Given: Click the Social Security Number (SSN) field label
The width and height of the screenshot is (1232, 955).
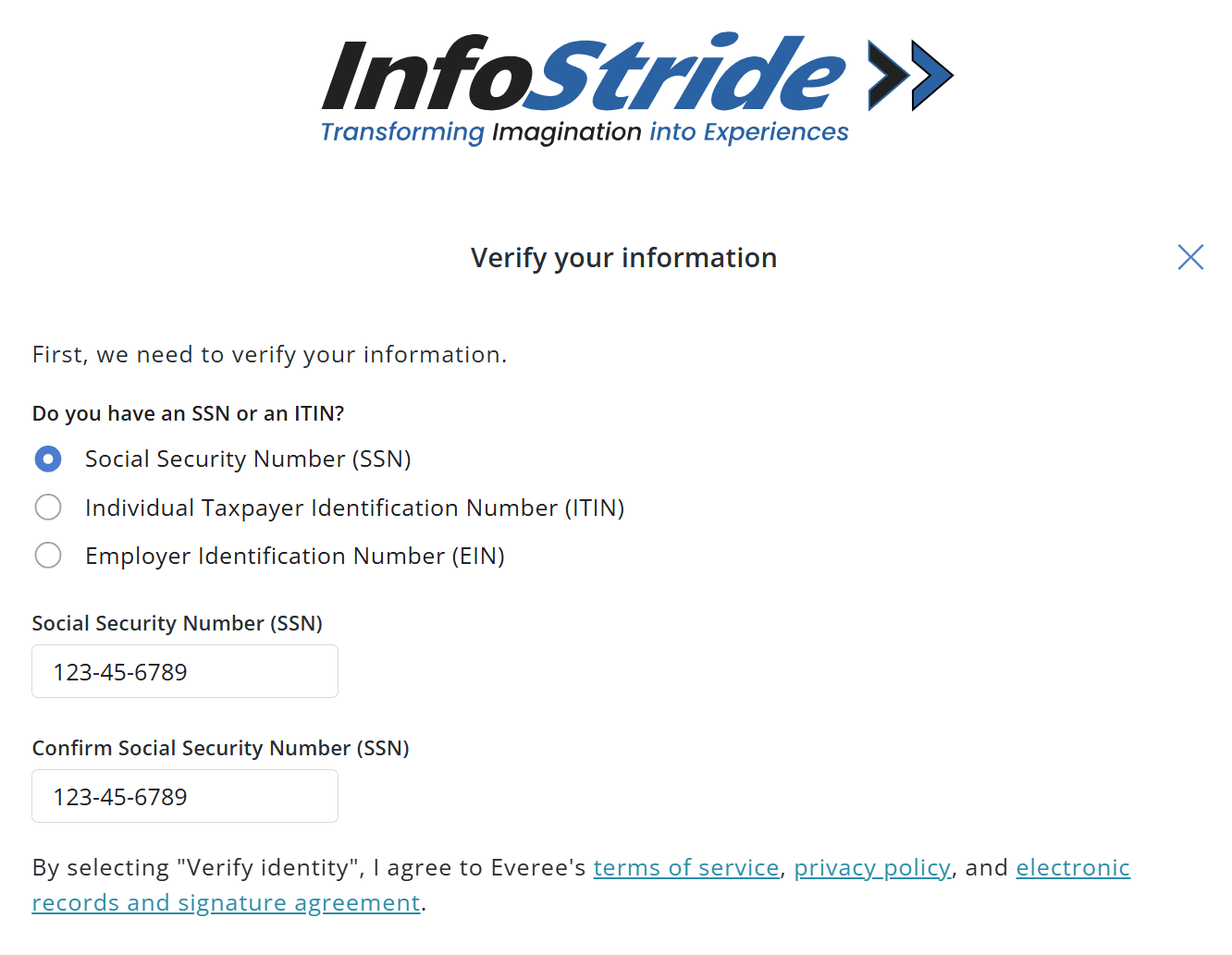Looking at the screenshot, I should [178, 623].
